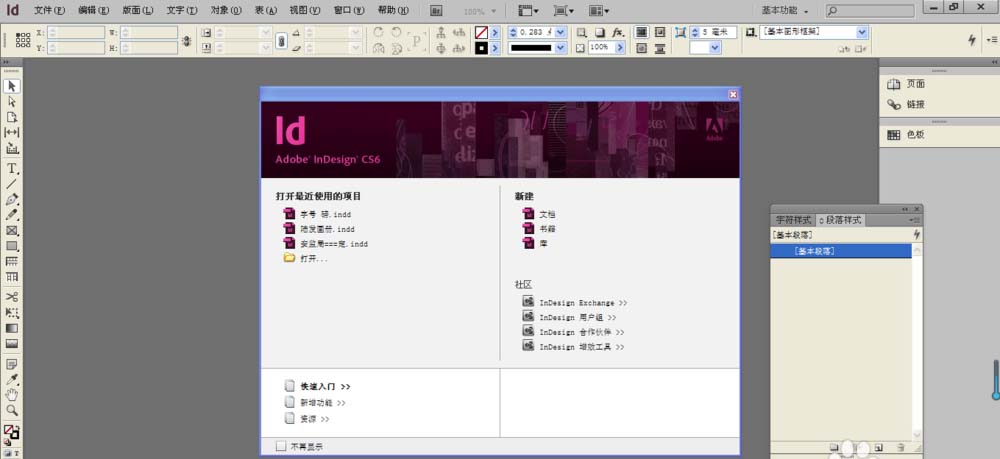The width and height of the screenshot is (1000, 459).
Task: Open the stroke style dropdown
Action: [x=561, y=48]
